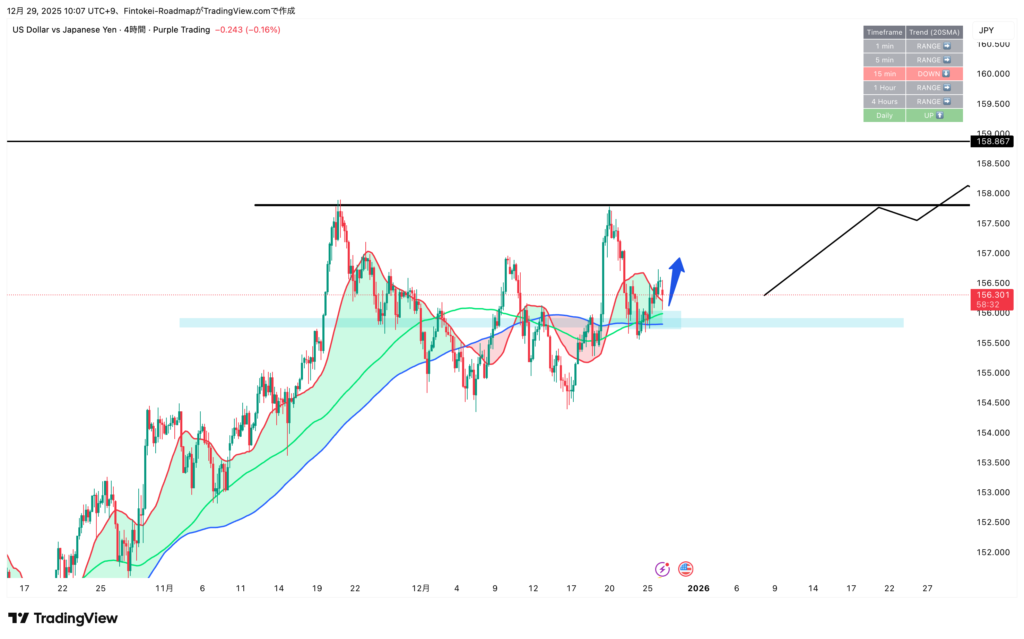The image size is (1024, 639).
Task: Click the purple lightning bolt event icon
Action: 662,568
